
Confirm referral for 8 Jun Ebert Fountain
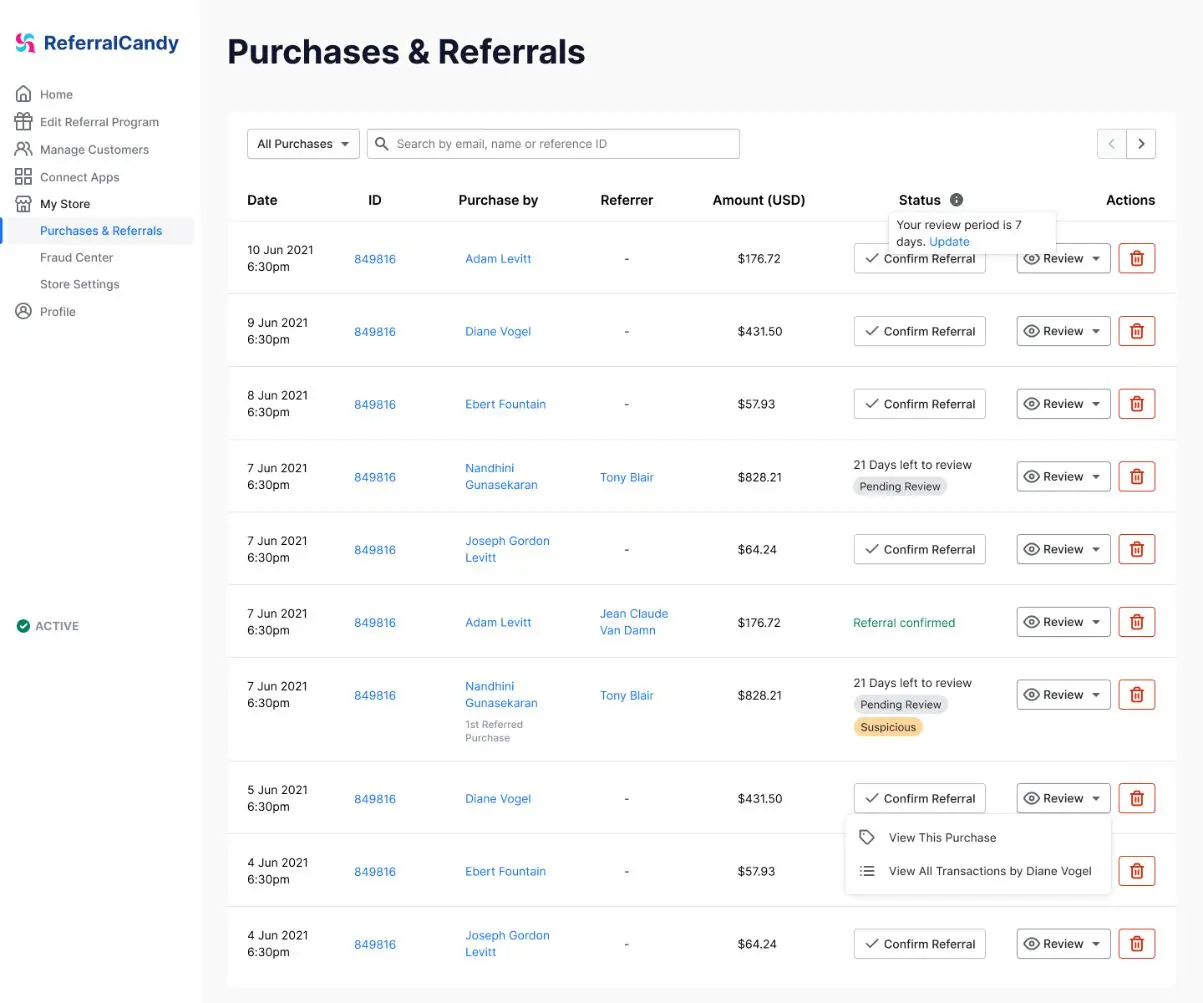click(x=920, y=404)
